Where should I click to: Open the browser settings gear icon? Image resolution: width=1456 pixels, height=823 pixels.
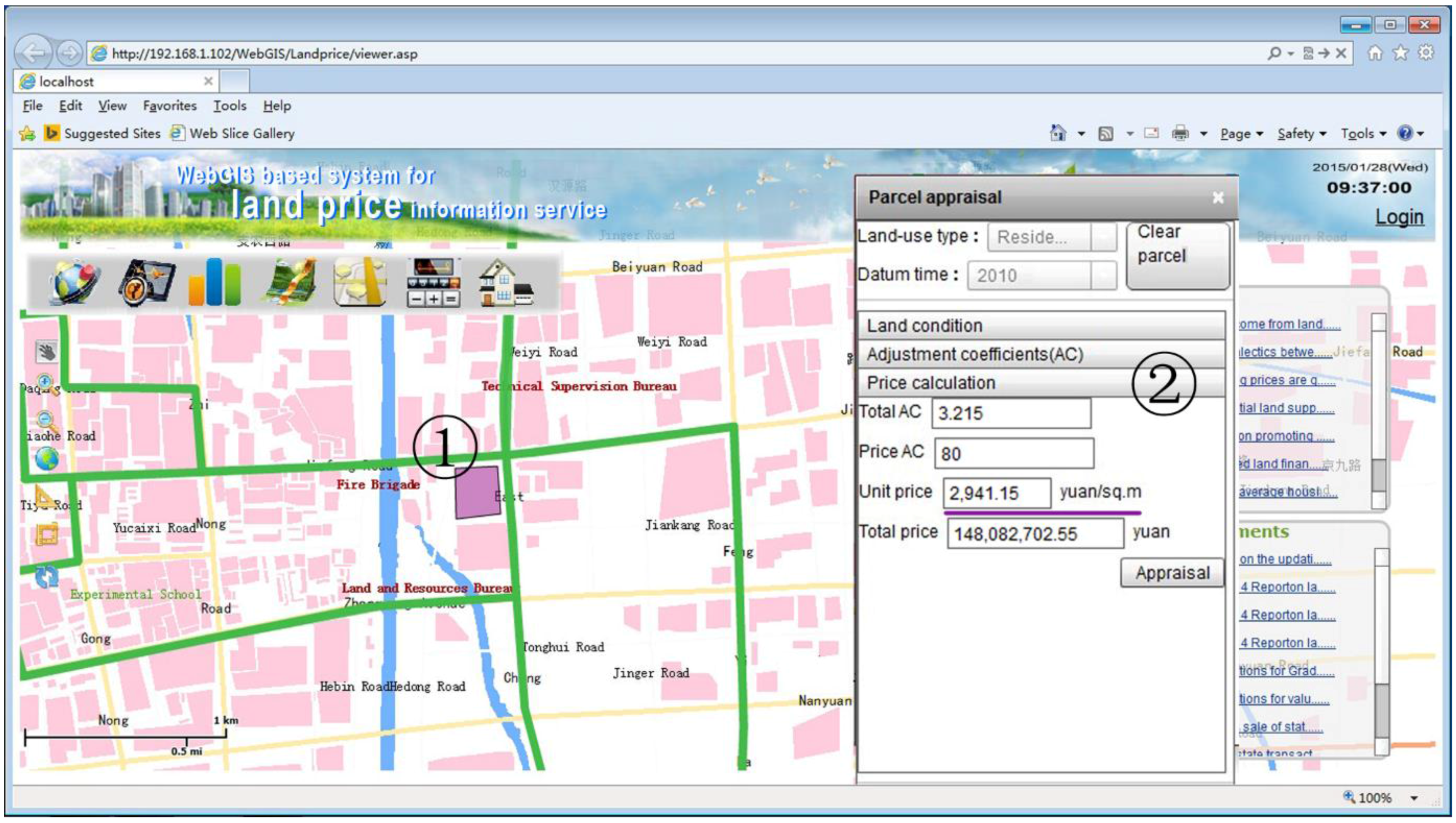click(1426, 53)
